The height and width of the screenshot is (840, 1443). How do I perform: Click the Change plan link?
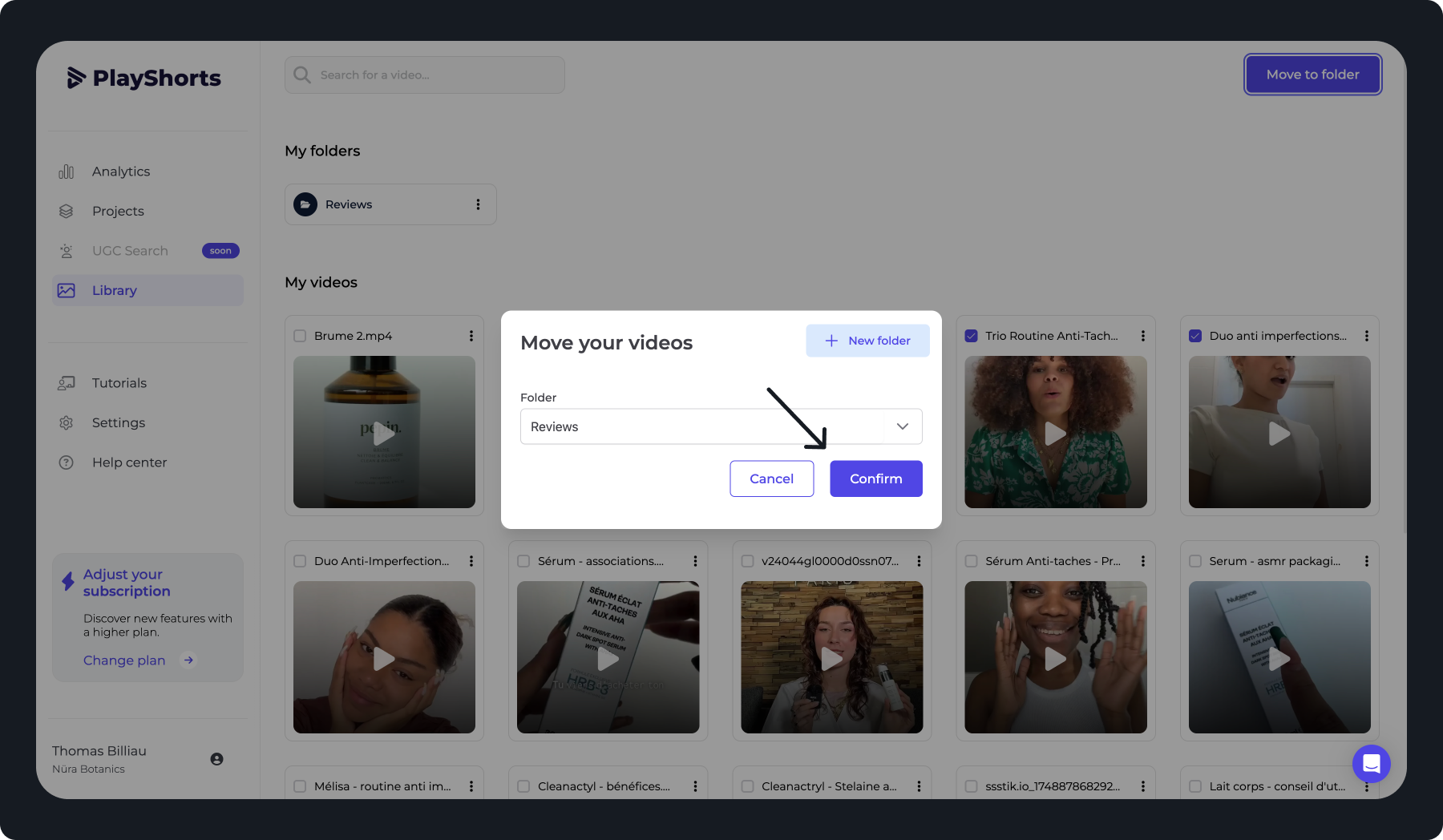(124, 660)
